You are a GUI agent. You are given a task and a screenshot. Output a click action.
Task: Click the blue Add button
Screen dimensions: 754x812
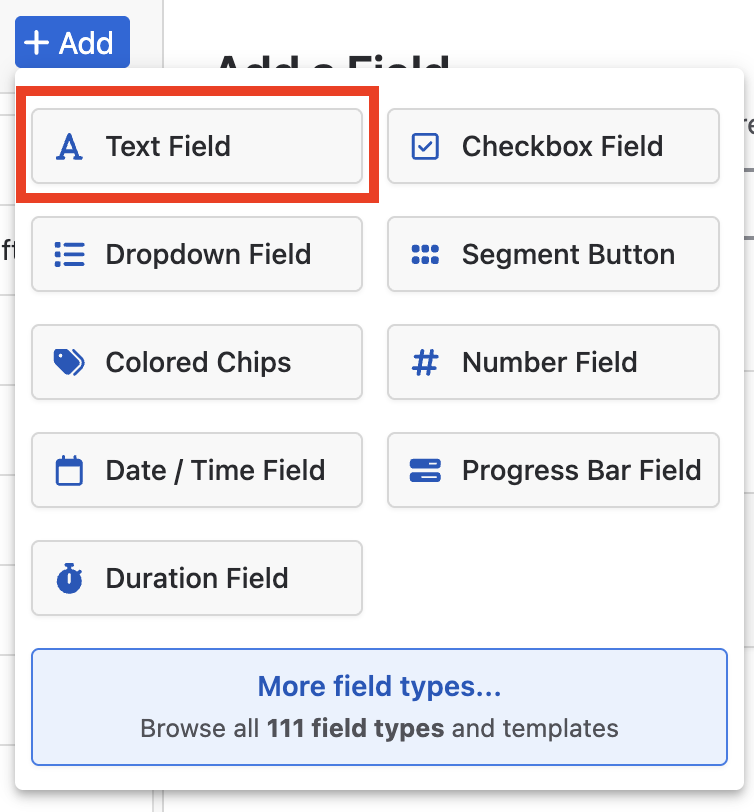(72, 42)
